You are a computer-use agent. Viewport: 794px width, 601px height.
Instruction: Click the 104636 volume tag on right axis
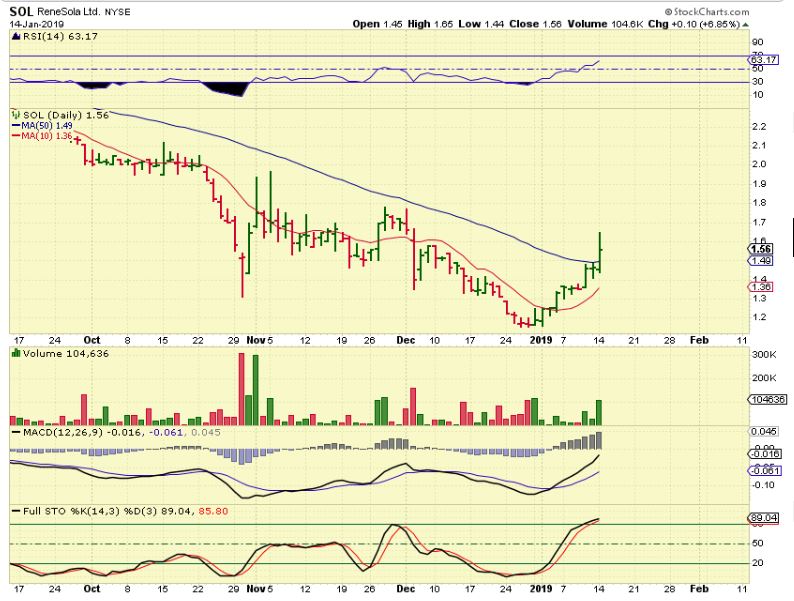point(767,399)
